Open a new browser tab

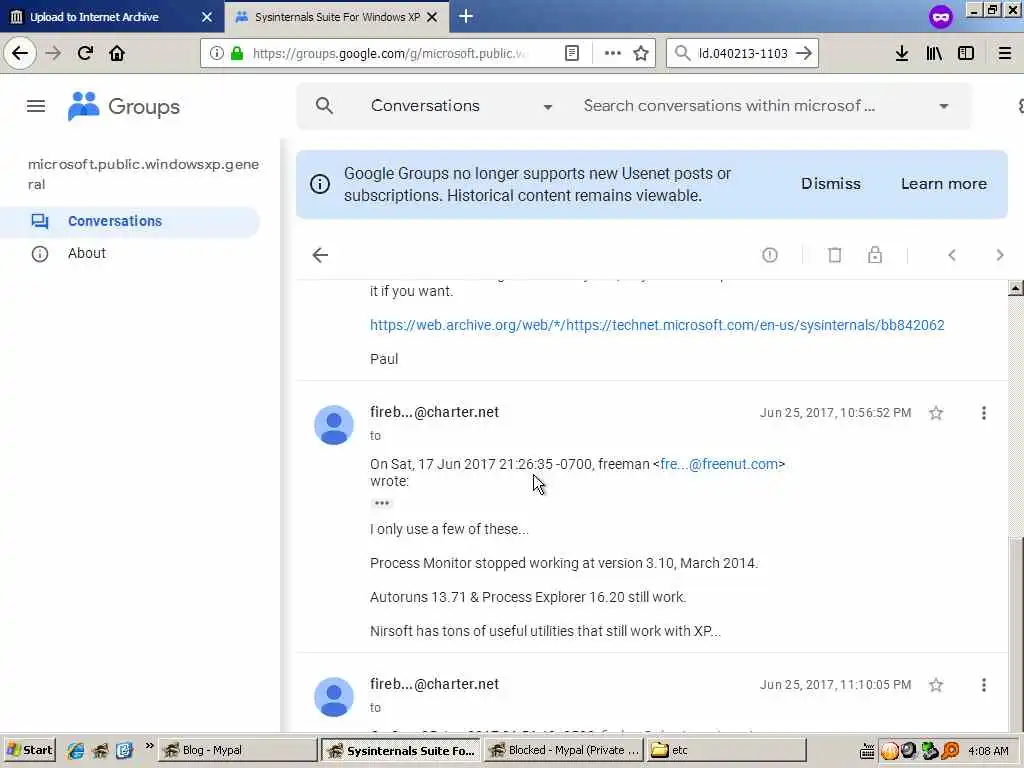coord(466,16)
